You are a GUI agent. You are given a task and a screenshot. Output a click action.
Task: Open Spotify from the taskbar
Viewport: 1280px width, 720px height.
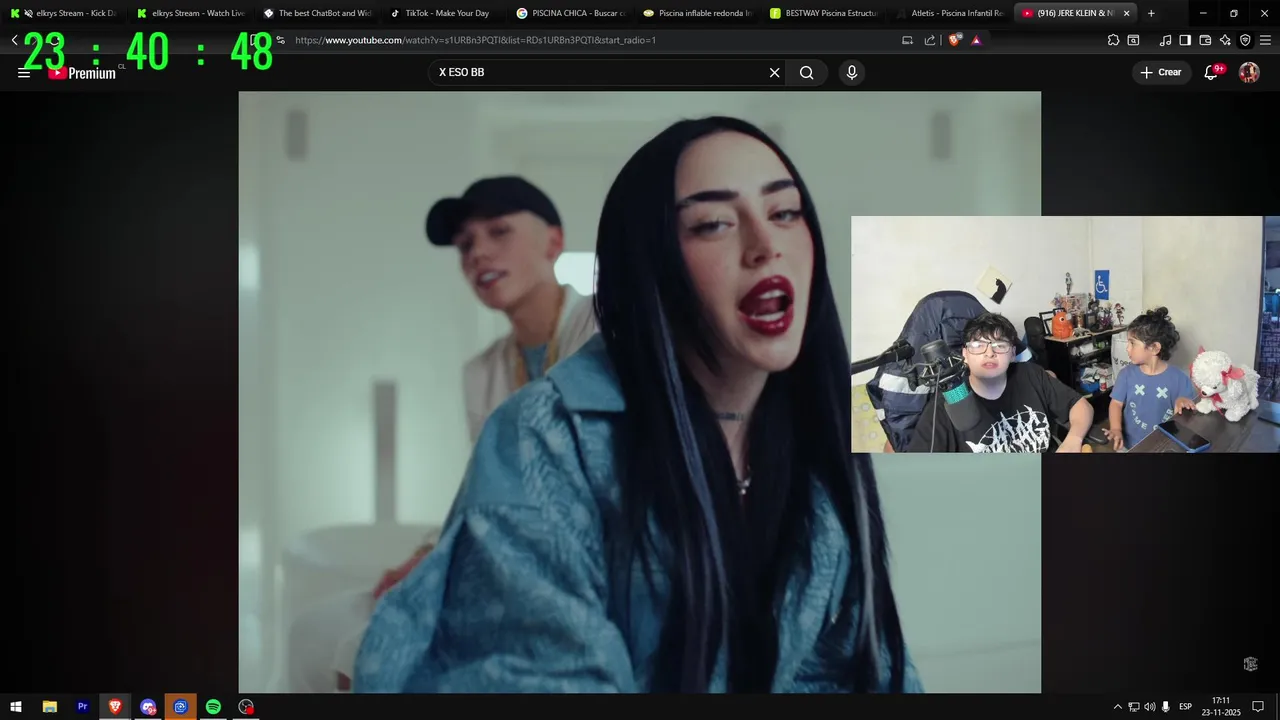click(x=213, y=707)
